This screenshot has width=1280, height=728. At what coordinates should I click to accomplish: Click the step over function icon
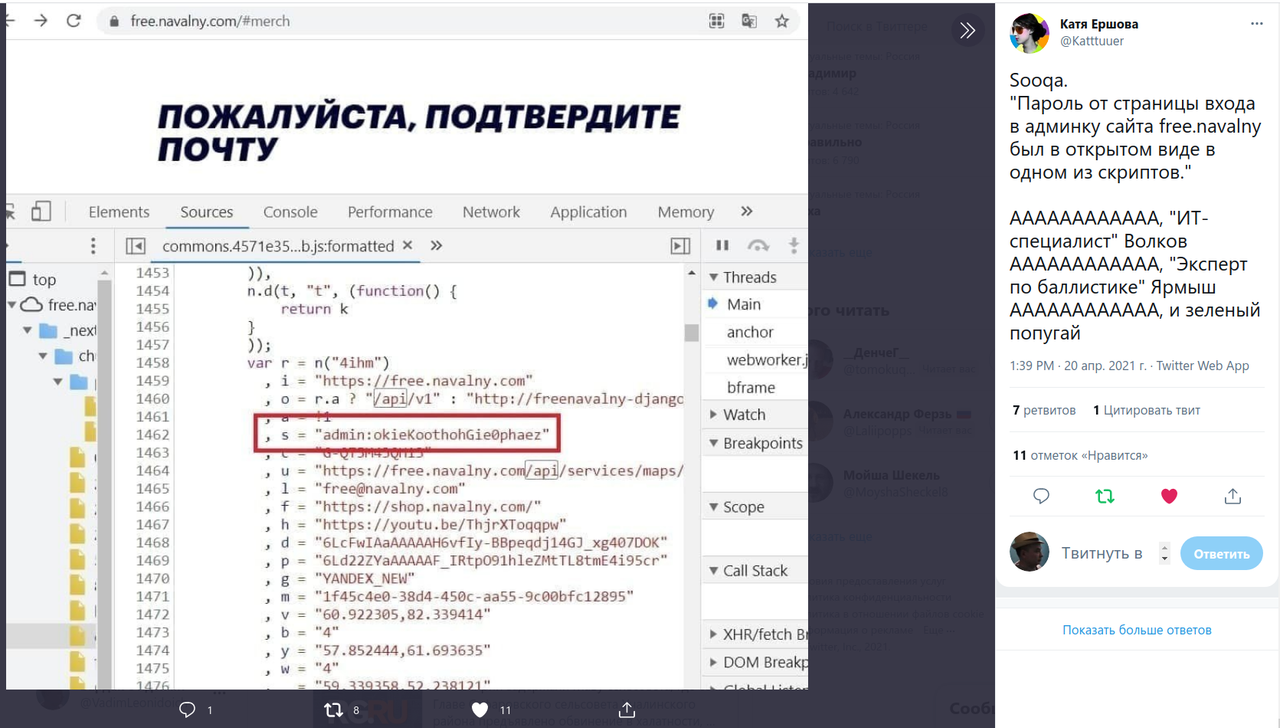tap(758, 246)
